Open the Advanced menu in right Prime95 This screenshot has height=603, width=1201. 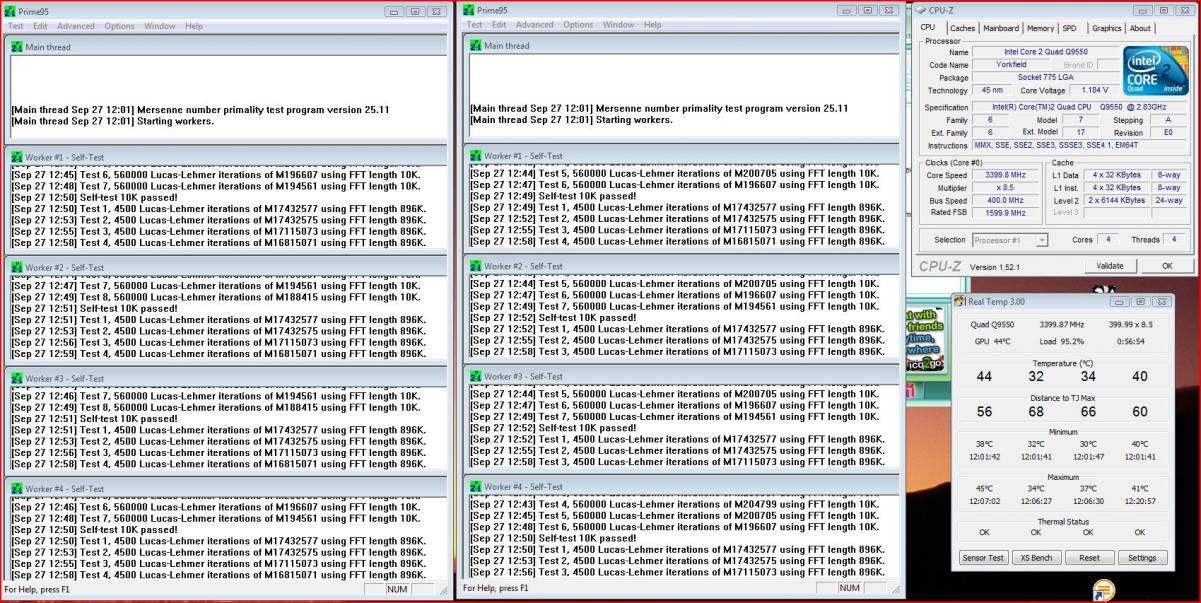534,24
